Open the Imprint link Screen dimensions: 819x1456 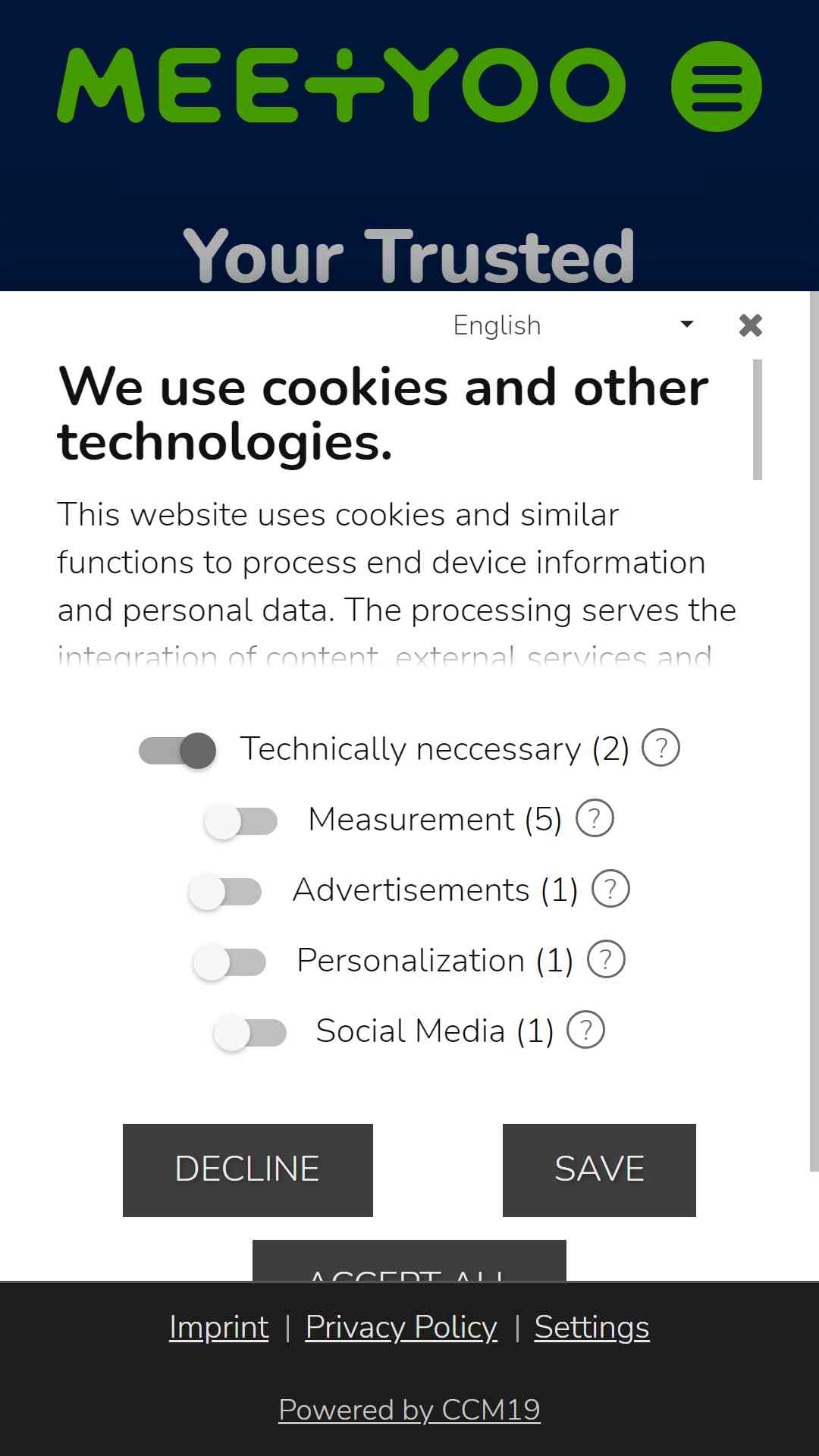tap(219, 1327)
